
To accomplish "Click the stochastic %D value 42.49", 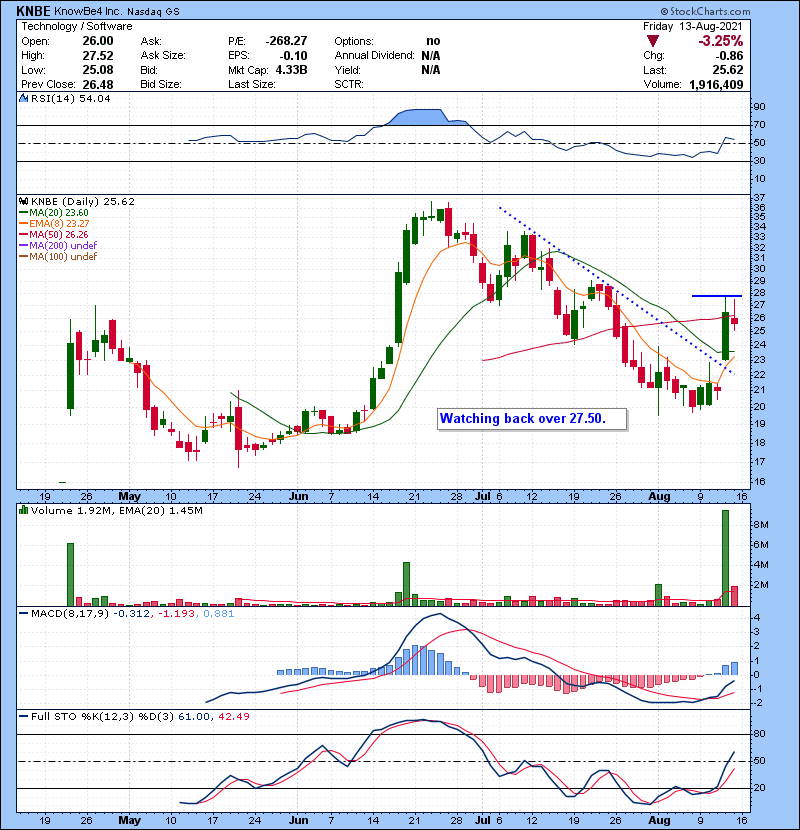I will coord(233,717).
